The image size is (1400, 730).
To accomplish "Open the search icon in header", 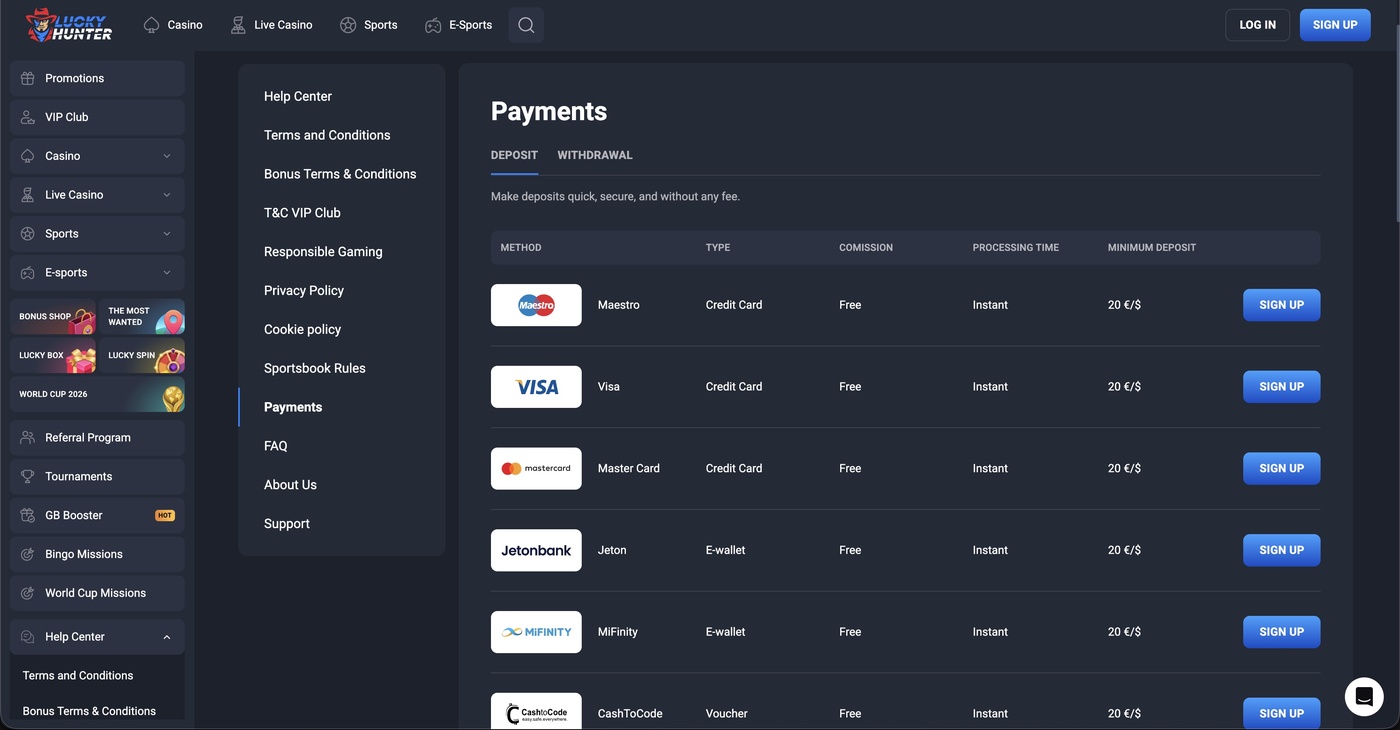I will (x=526, y=25).
